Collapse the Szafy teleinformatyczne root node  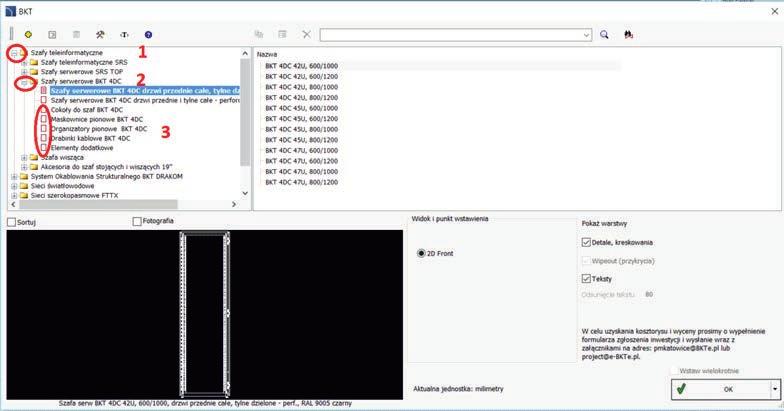click(14, 52)
